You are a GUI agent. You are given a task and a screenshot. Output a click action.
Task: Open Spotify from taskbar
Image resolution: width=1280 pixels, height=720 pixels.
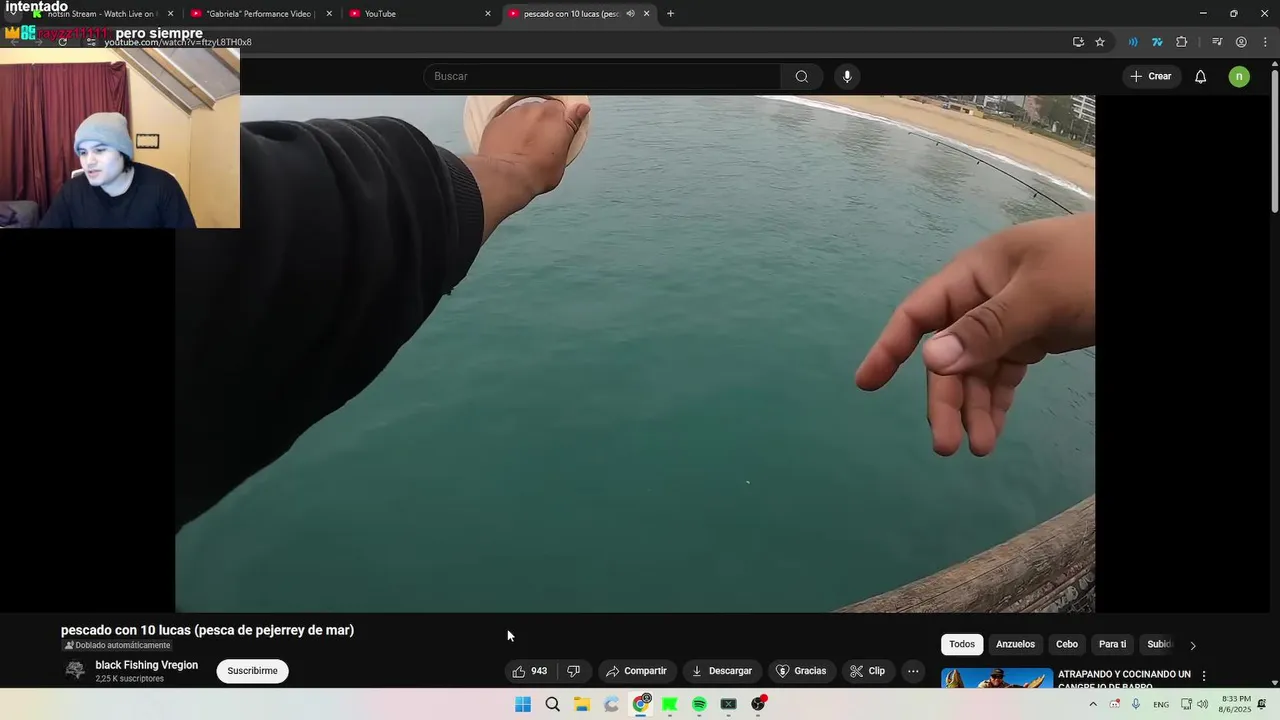tap(699, 704)
